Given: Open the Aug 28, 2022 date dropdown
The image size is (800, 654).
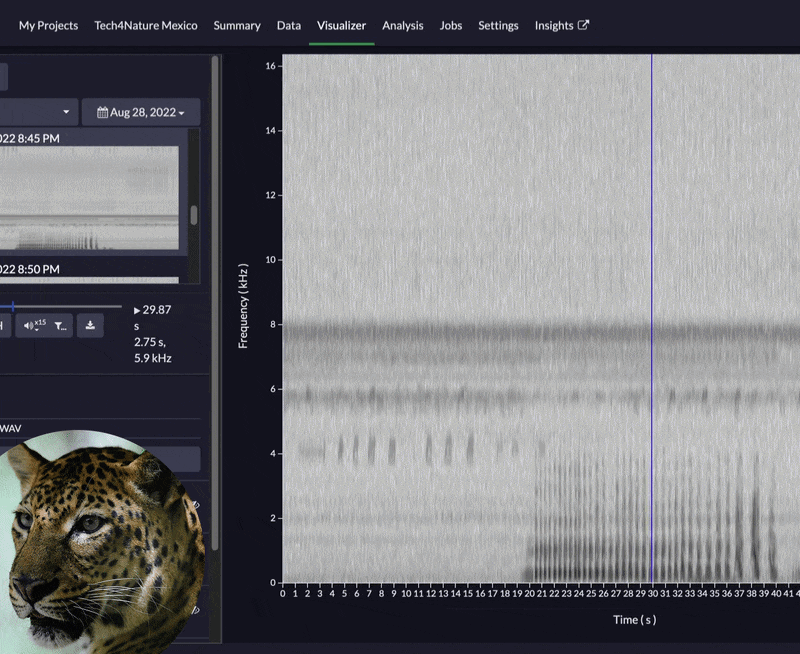Looking at the screenshot, I should 140,112.
